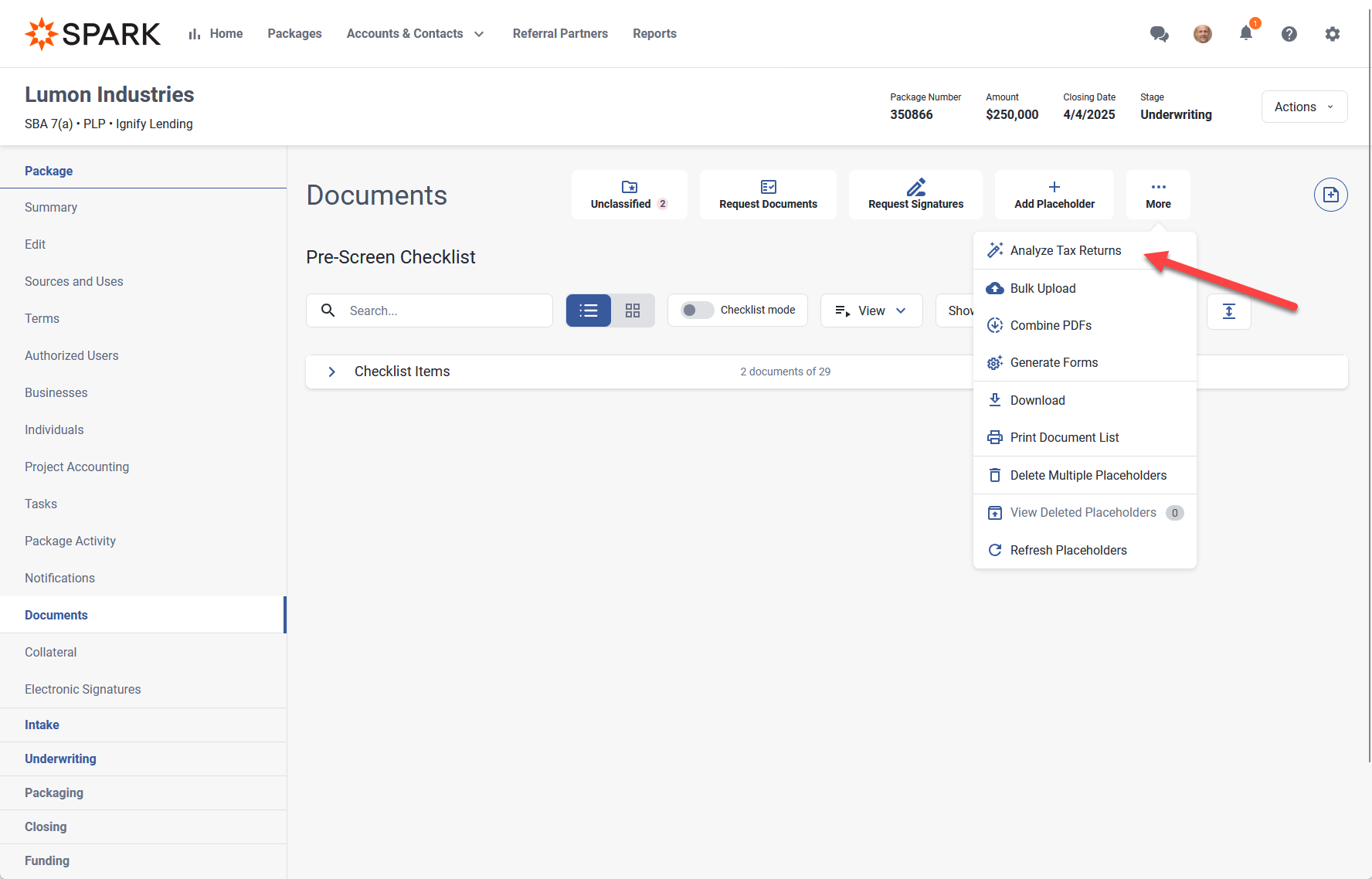Open Unclassified documents folder button
Screen dimensions: 1372x879
pos(629,195)
